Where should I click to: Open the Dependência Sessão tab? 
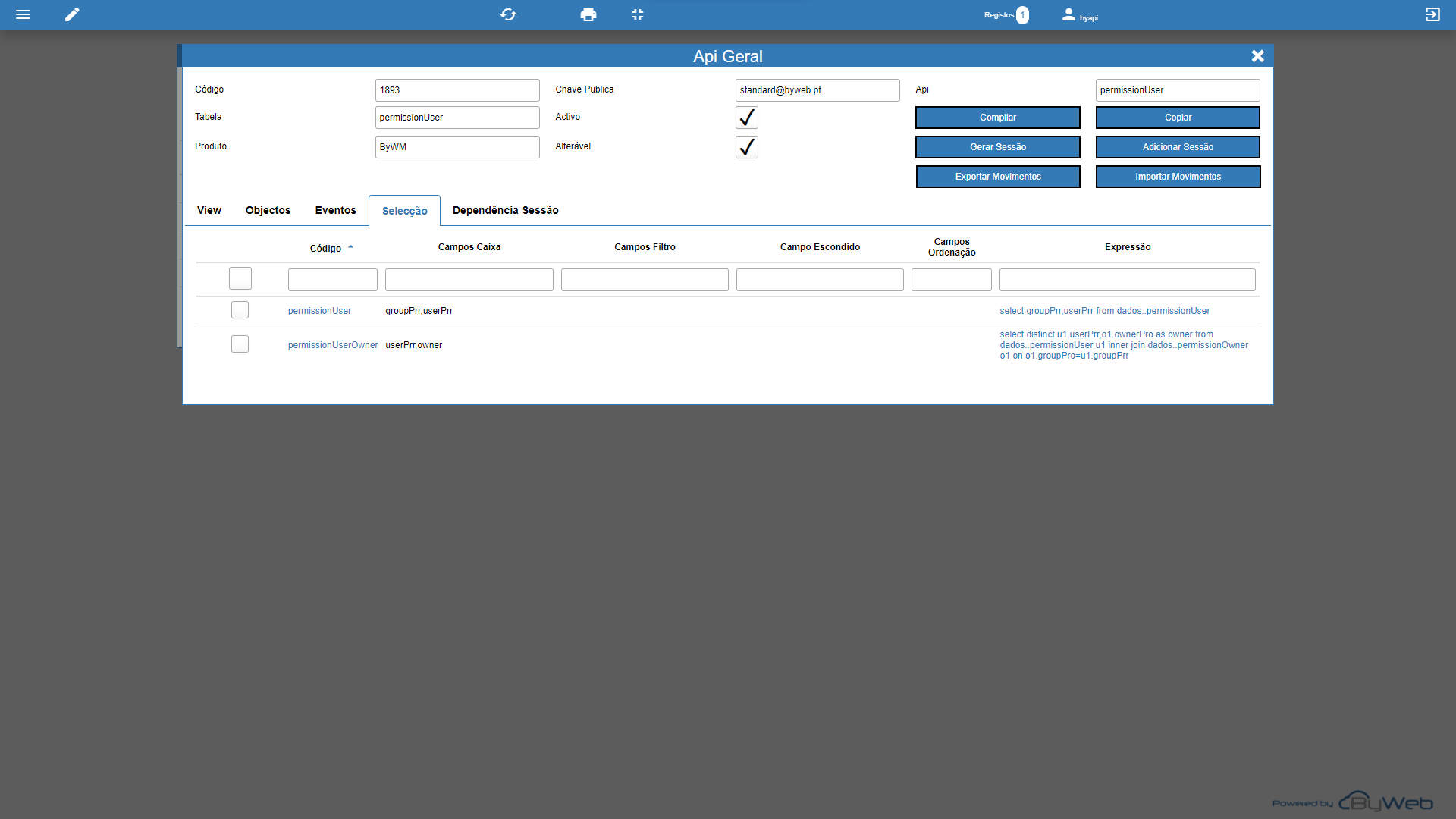pyautogui.click(x=505, y=210)
